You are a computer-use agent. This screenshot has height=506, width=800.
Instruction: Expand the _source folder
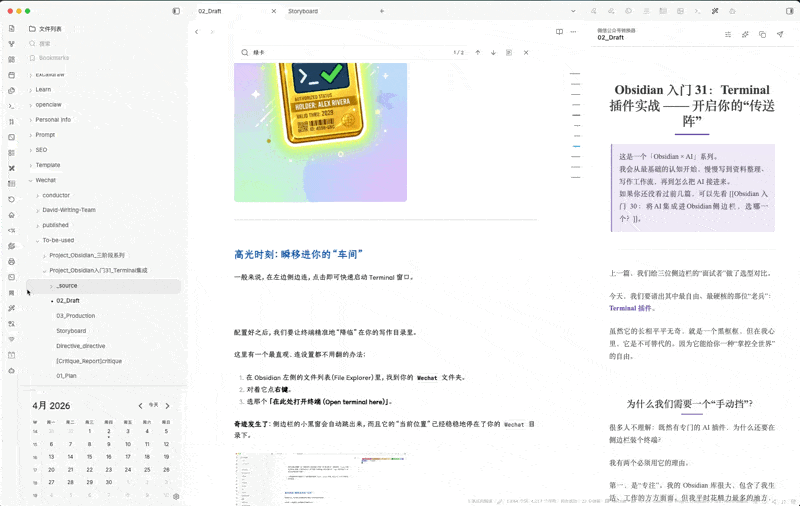(52, 286)
